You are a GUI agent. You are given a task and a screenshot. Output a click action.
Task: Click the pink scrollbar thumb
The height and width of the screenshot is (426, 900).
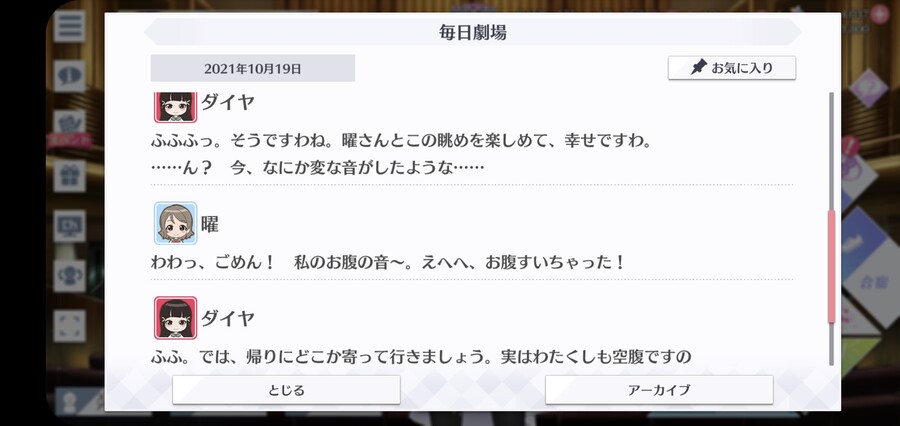coord(831,266)
